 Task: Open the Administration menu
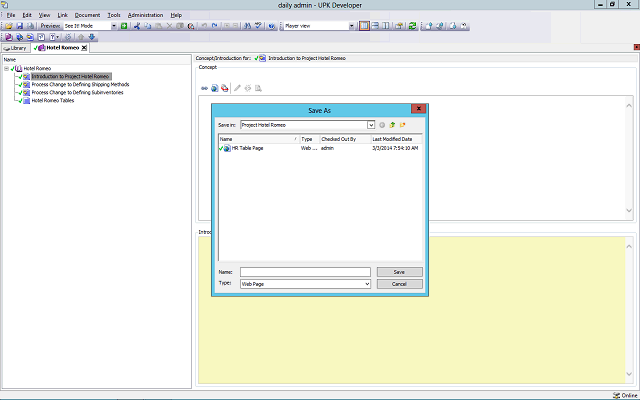(145, 15)
